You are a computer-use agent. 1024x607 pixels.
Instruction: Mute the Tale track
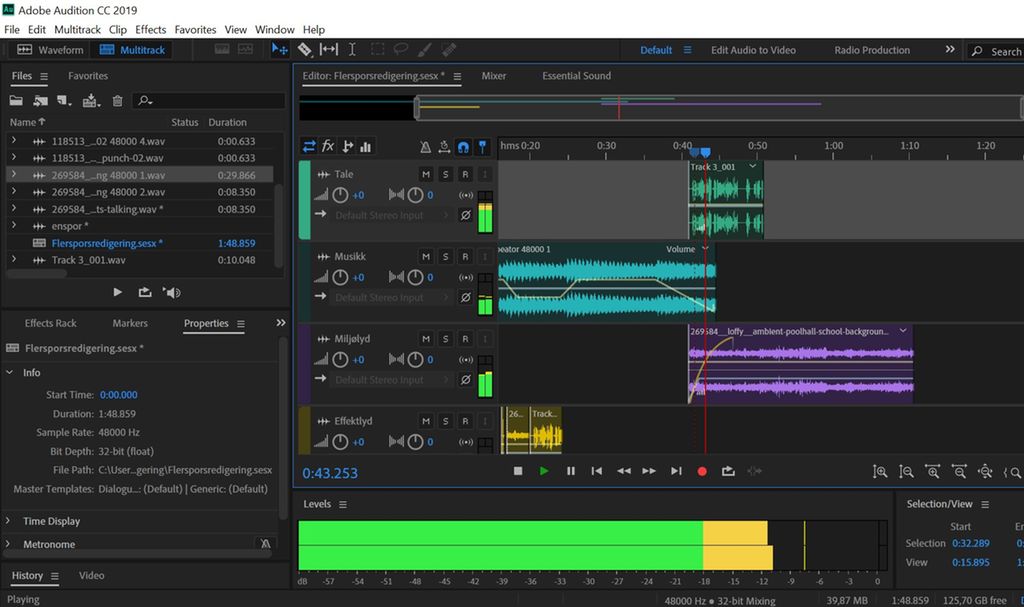(x=426, y=175)
